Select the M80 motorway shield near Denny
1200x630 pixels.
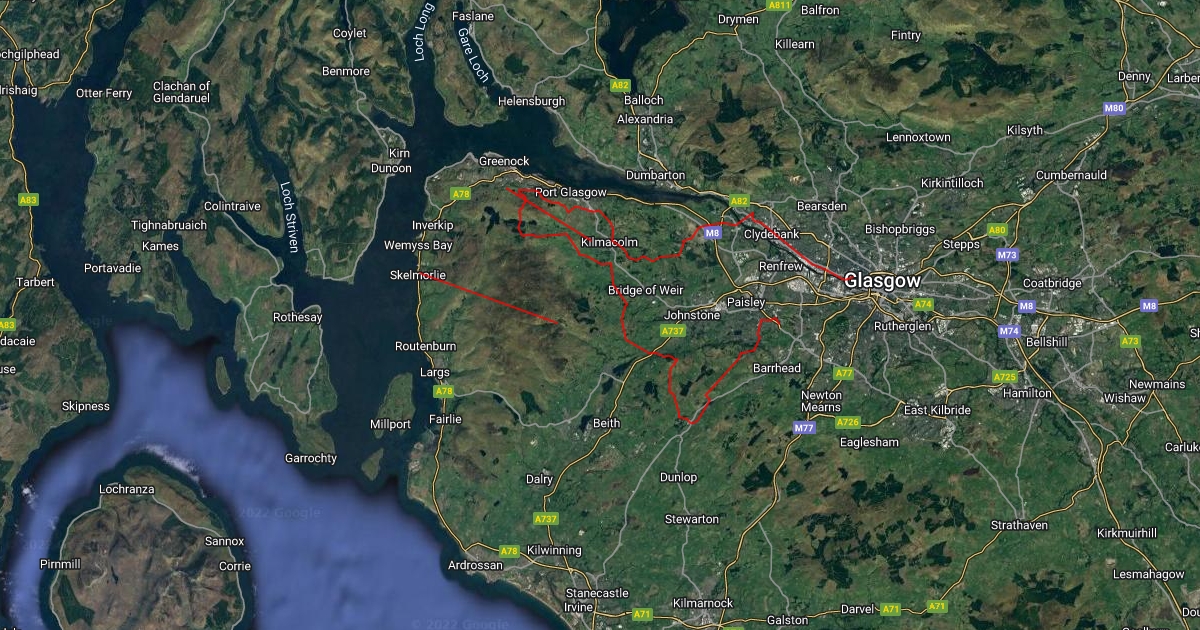click(1114, 107)
